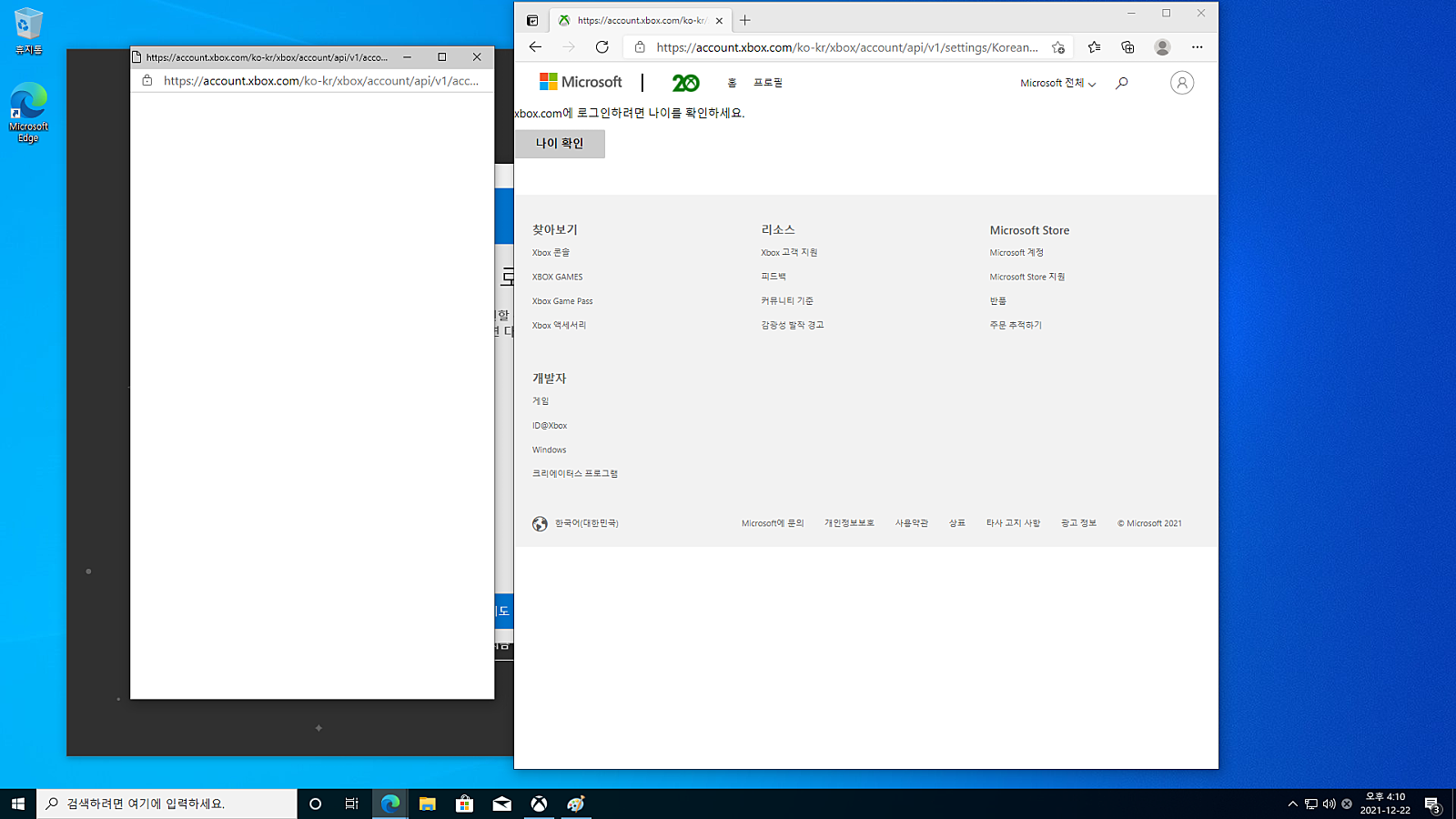Screen dimensions: 1456x819
Task: Open the 크리에이터스 프로그램 link
Action: tap(575, 474)
